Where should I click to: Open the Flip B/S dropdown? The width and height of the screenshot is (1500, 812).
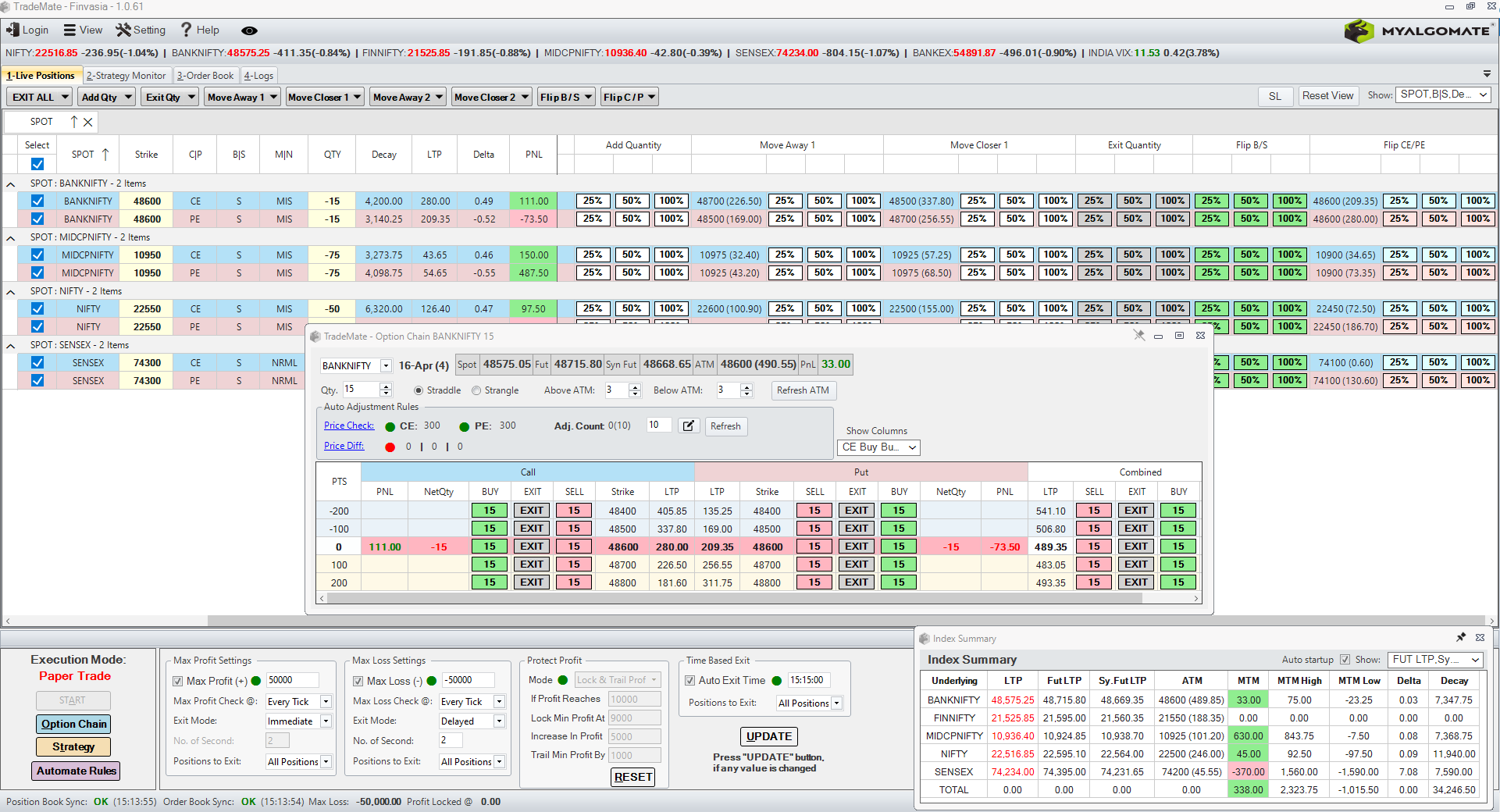588,97
